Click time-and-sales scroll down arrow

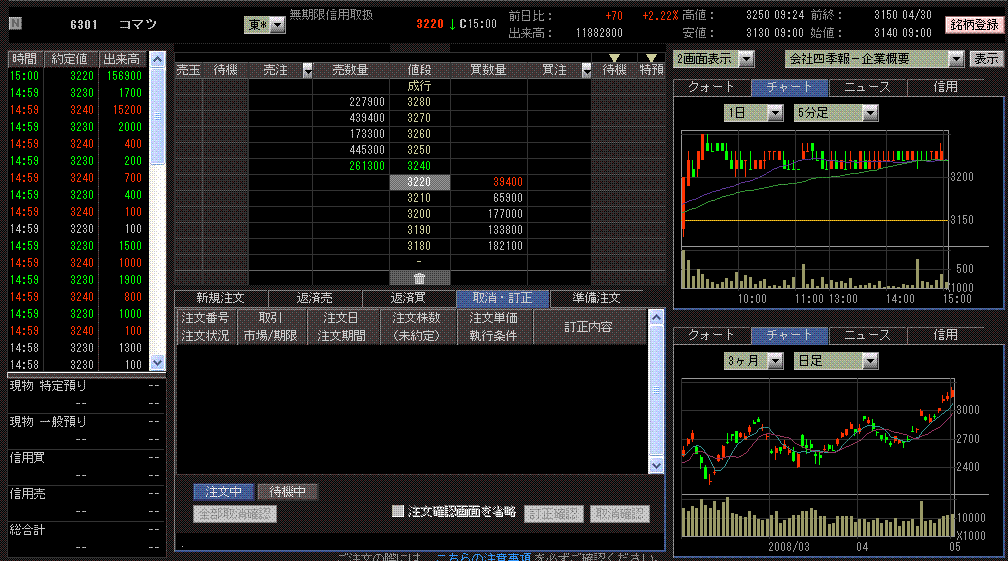(158, 363)
